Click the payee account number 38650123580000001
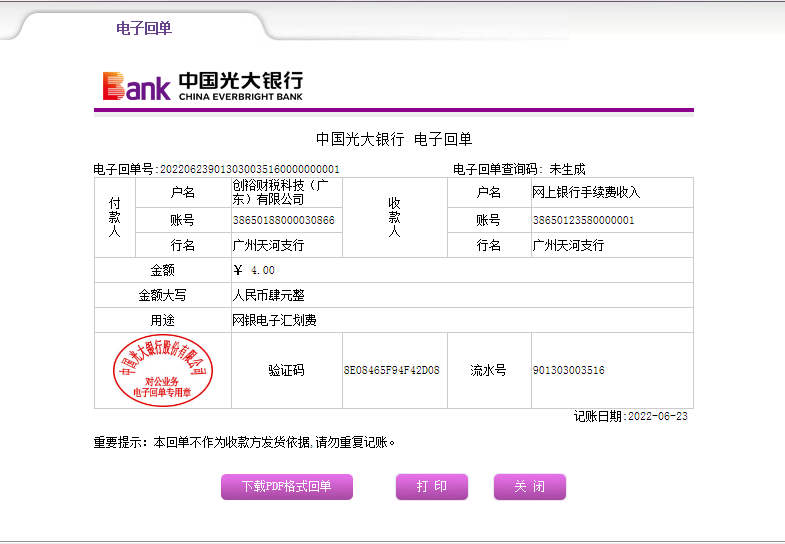The image size is (785, 544). click(x=583, y=220)
